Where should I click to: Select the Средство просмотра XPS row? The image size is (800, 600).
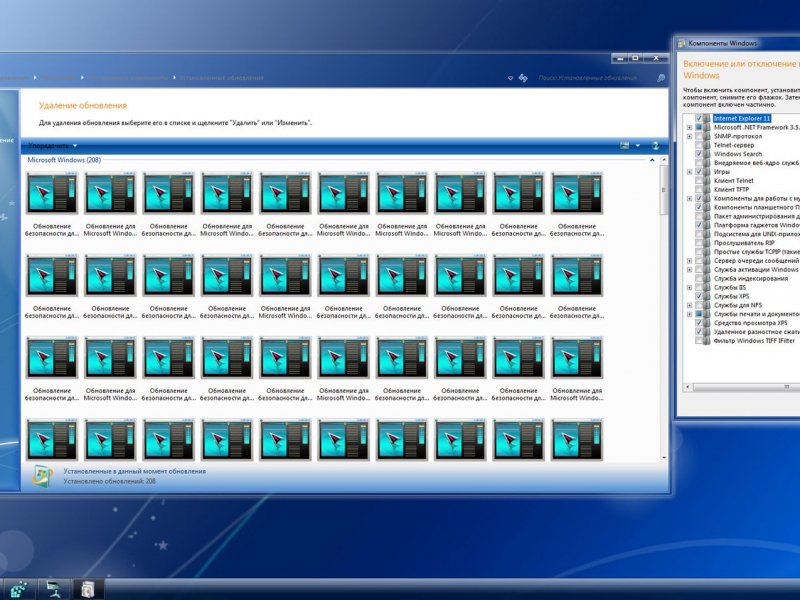pyautogui.click(x=750, y=323)
